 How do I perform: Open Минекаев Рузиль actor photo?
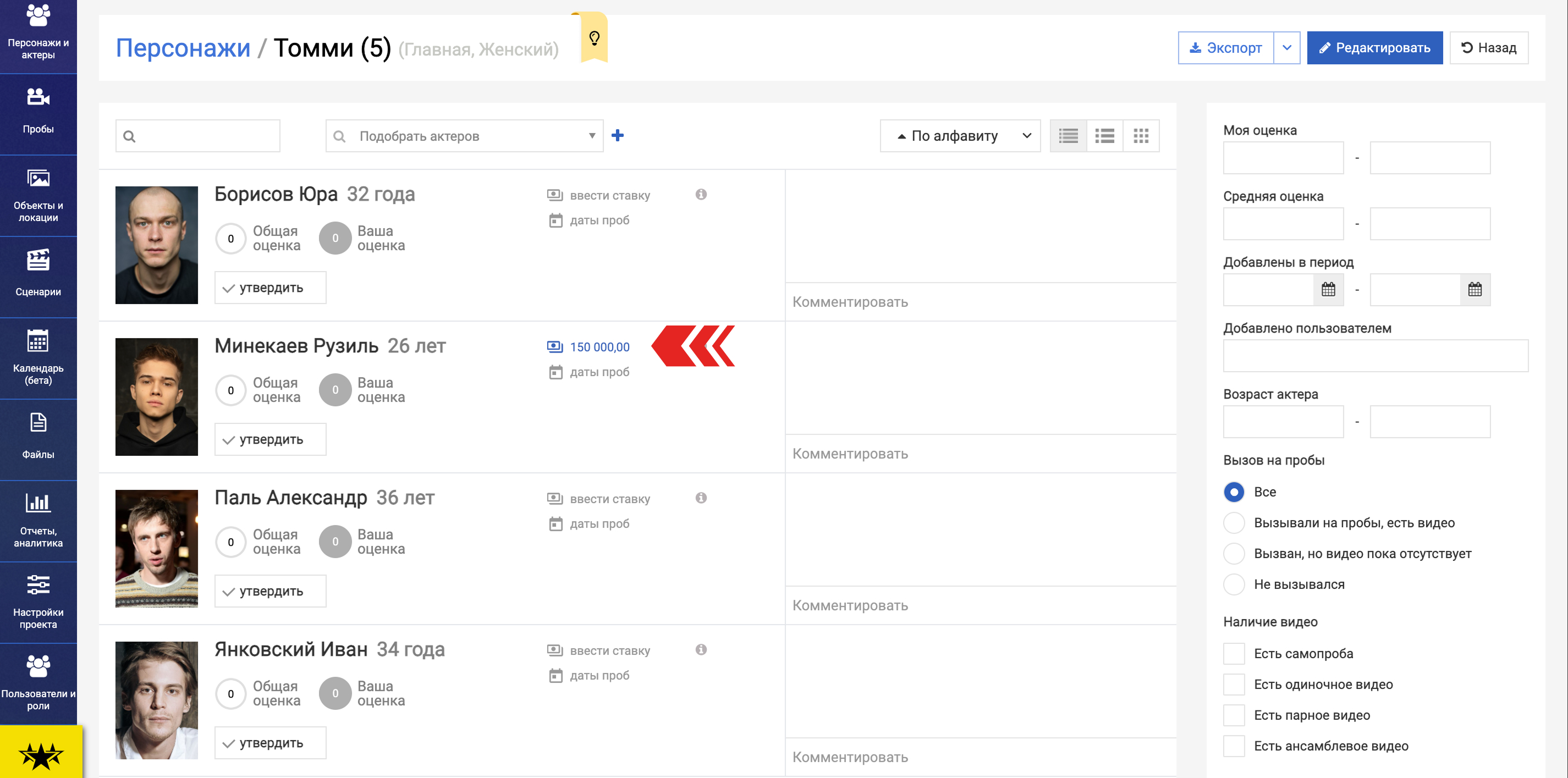tap(156, 397)
